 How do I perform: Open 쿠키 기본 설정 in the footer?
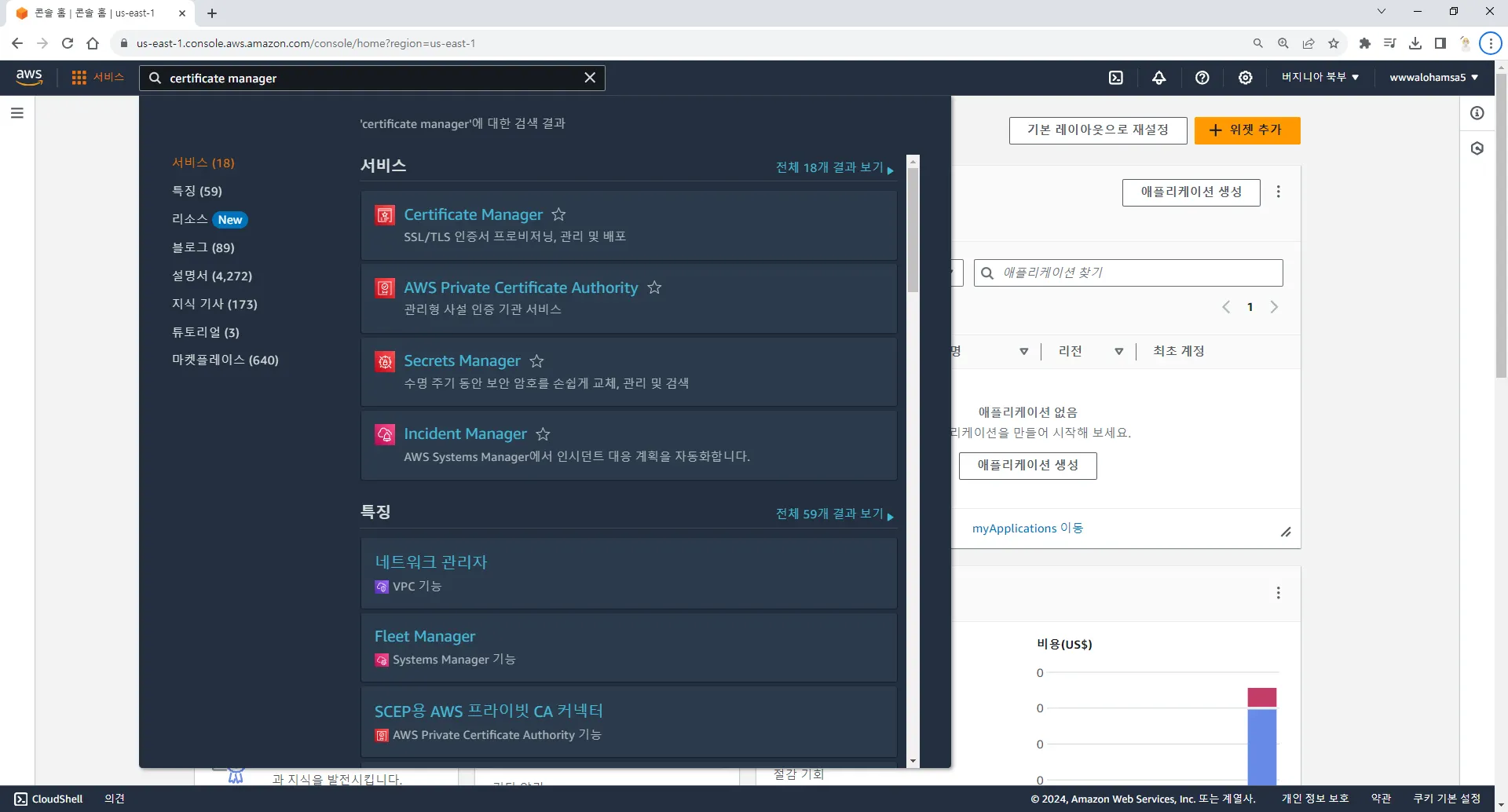(1447, 799)
